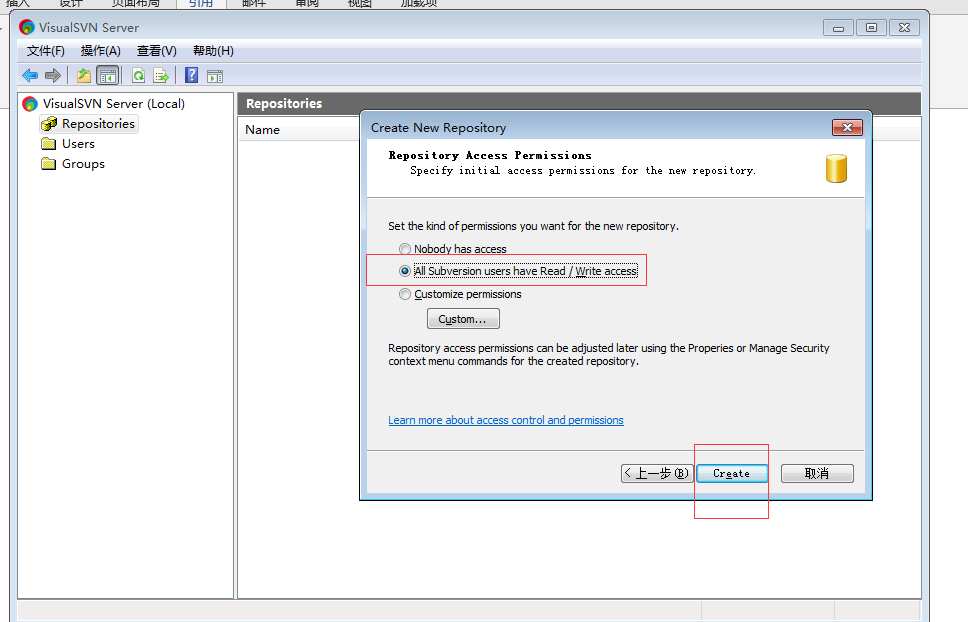Minimize the VisualSVN Server window
Image resolution: width=968 pixels, height=622 pixels.
[838, 28]
